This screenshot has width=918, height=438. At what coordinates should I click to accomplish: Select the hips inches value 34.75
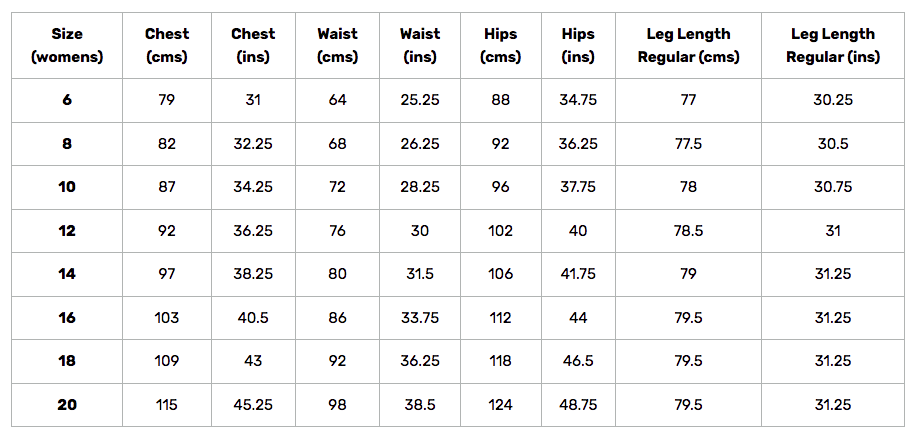coord(578,100)
